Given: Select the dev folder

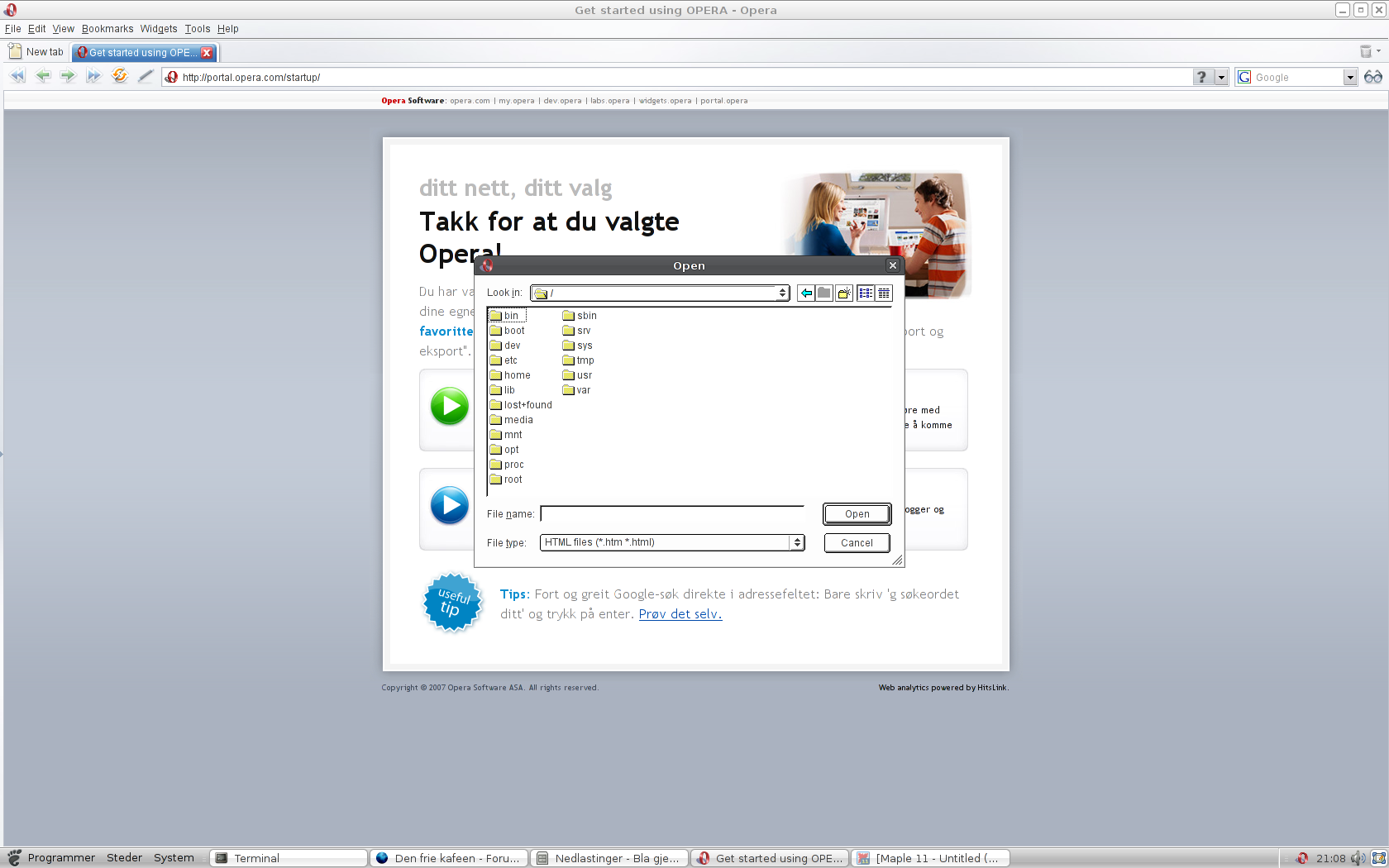Looking at the screenshot, I should [505, 346].
